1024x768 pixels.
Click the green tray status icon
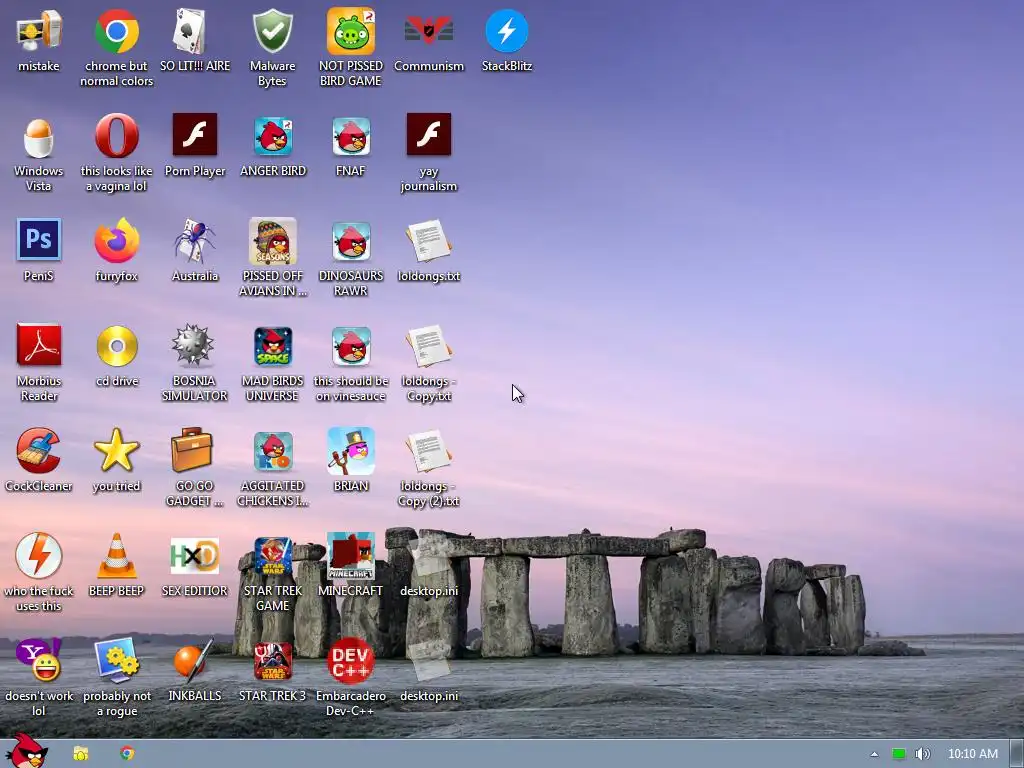(x=899, y=754)
